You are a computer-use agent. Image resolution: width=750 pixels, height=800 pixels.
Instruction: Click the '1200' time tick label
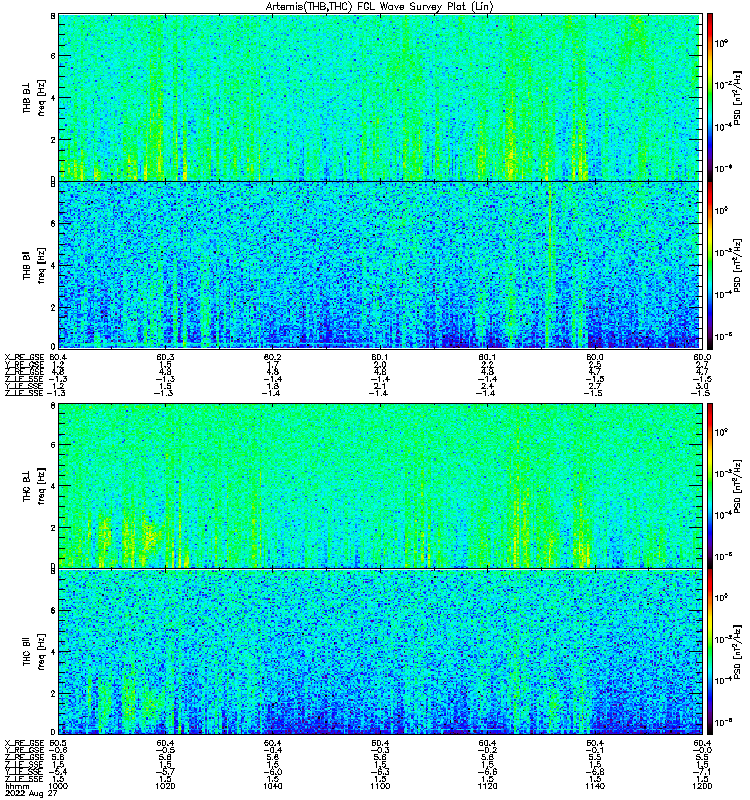[x=702, y=786]
